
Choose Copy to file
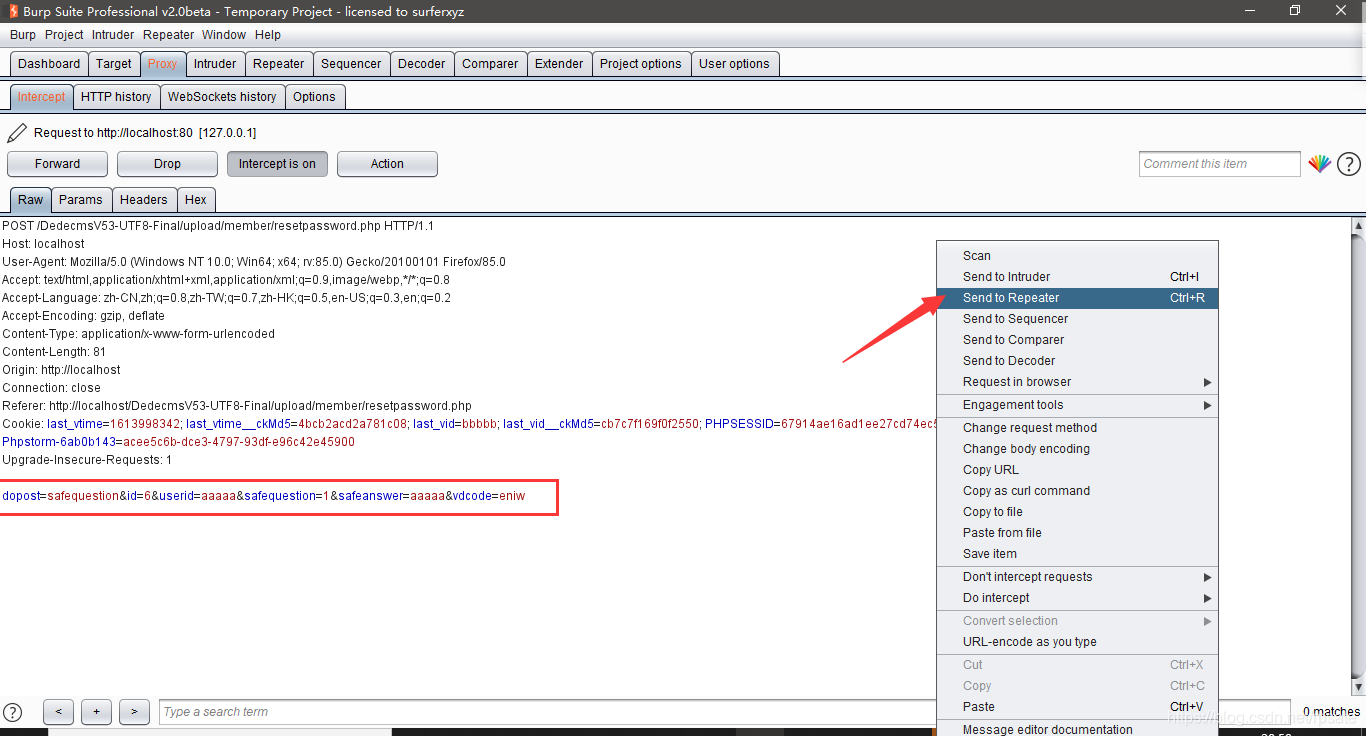coord(1077,512)
